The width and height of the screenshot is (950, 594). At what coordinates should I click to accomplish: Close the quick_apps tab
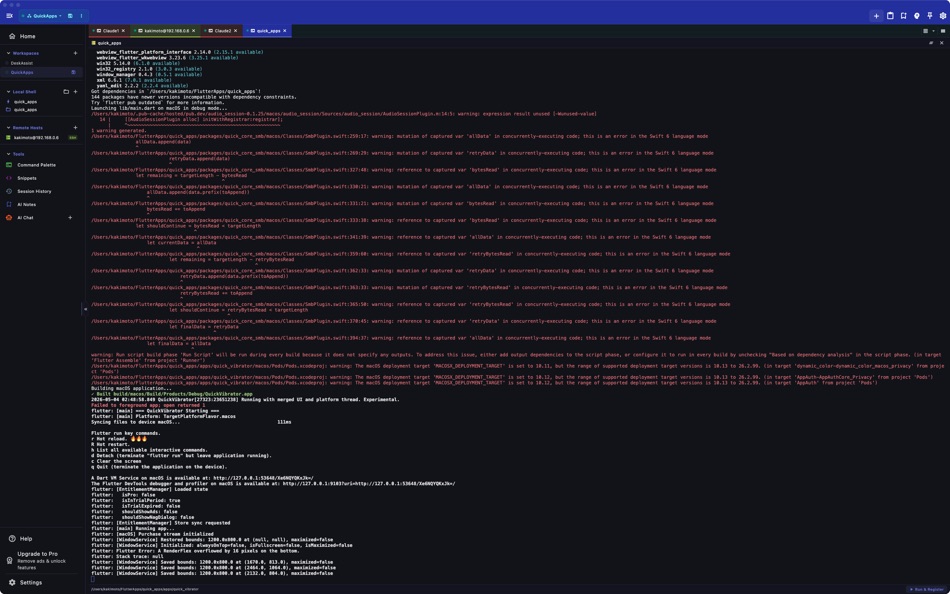(x=285, y=30)
